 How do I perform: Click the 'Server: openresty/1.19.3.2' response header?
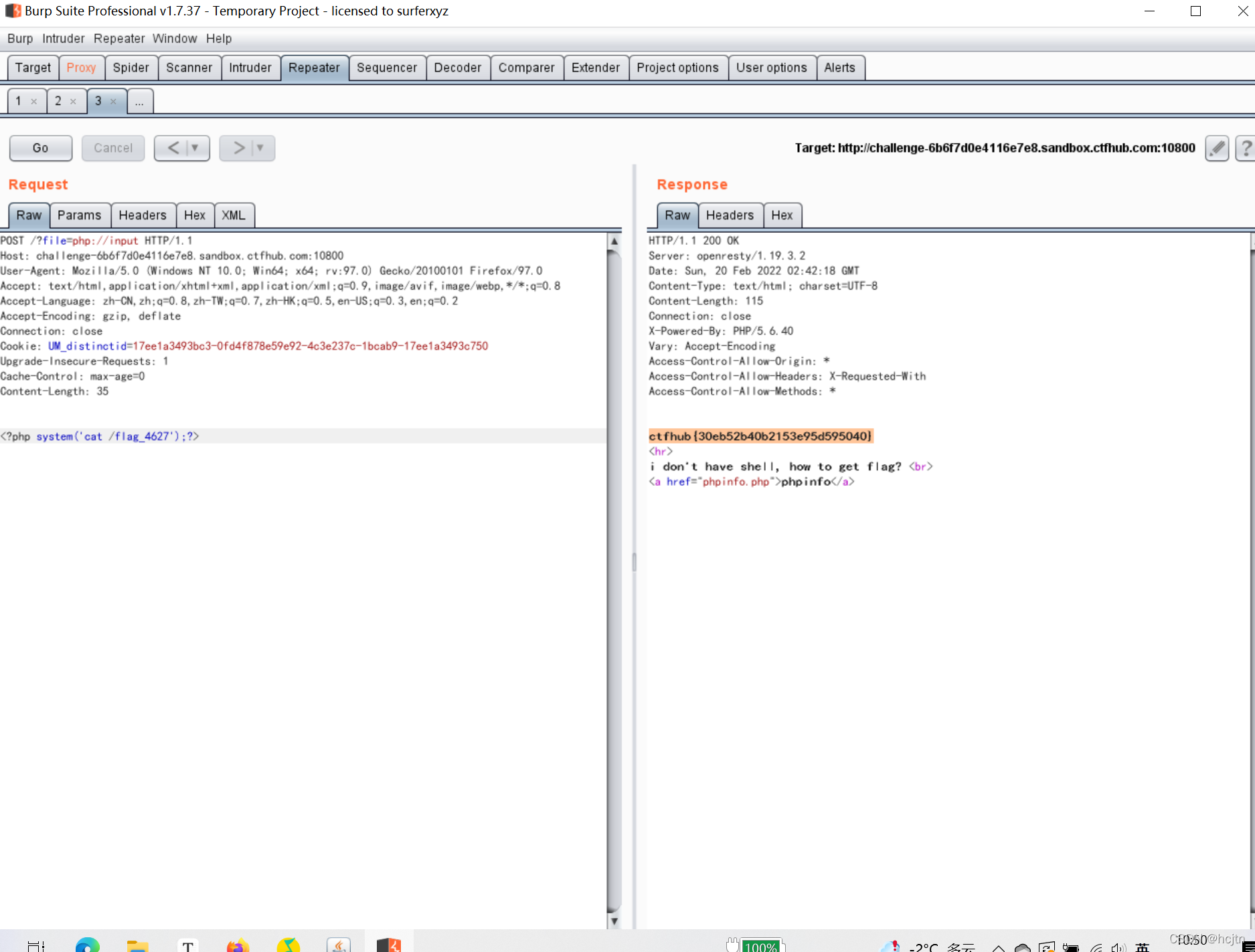coord(727,256)
